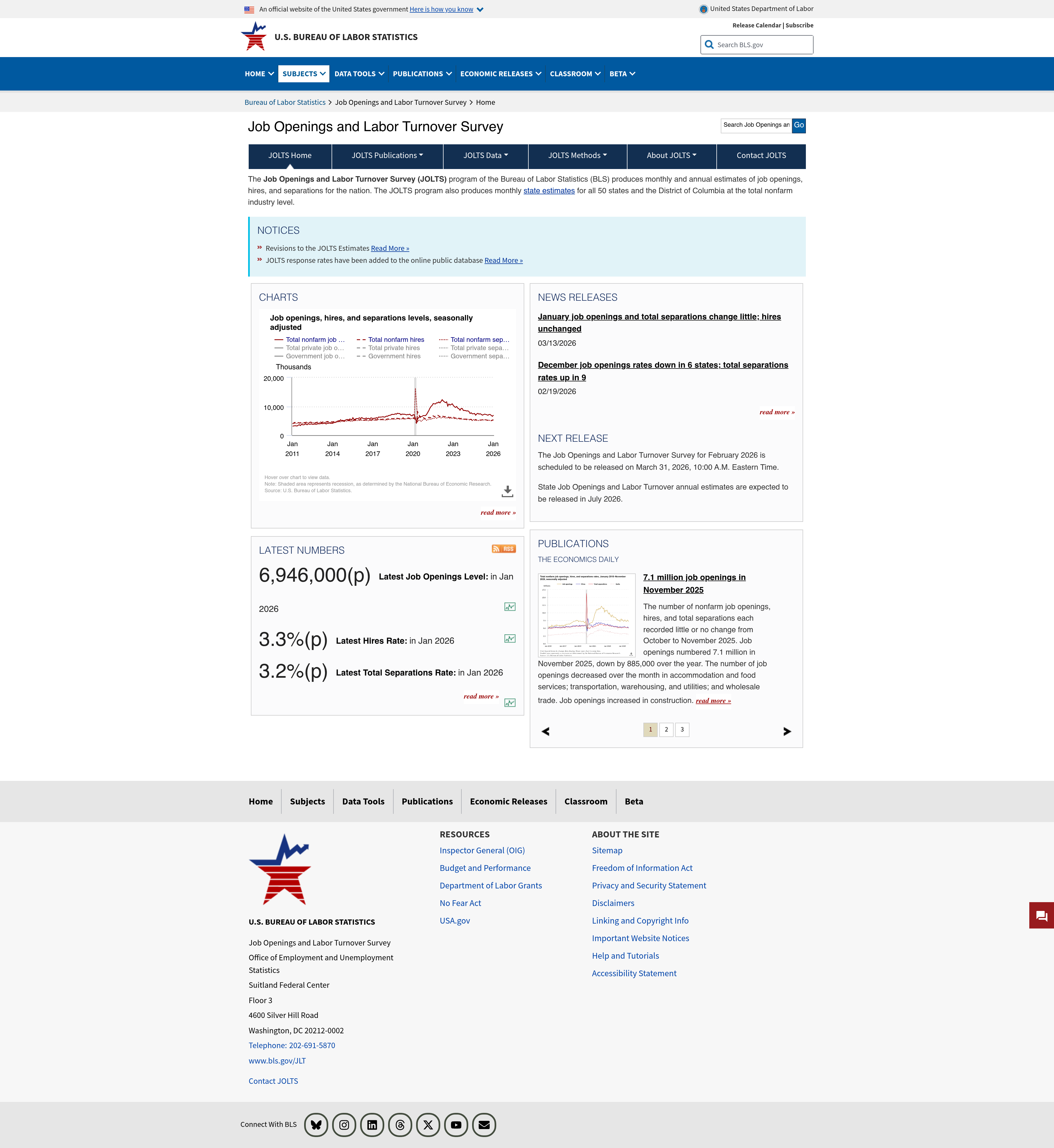The image size is (1054, 1148).
Task: Toggle Government hires legend series
Action: click(x=389, y=356)
